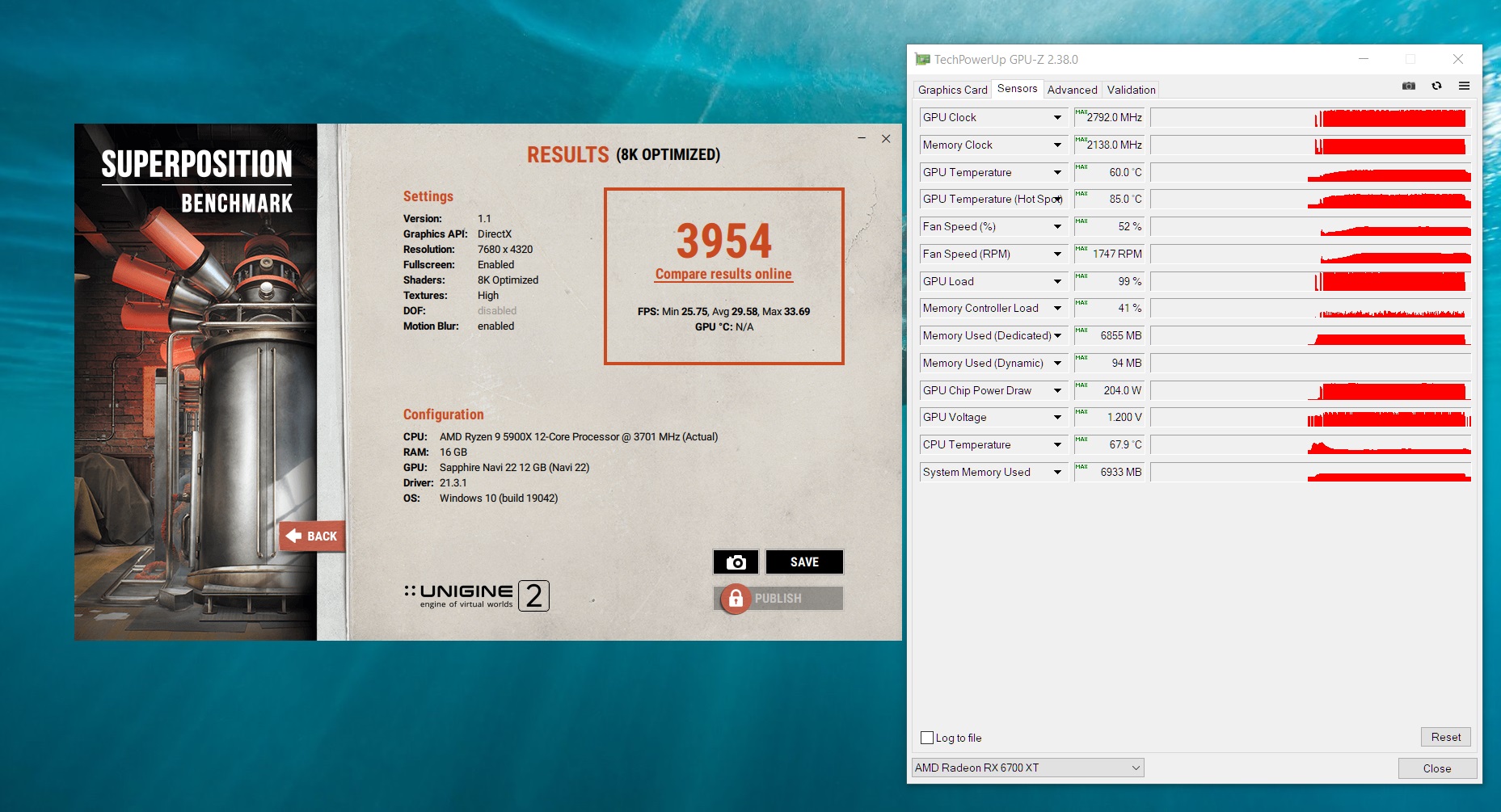Click the Fan Speed (RPM) graph
Screen dimensions: 1501x812
1310,254
